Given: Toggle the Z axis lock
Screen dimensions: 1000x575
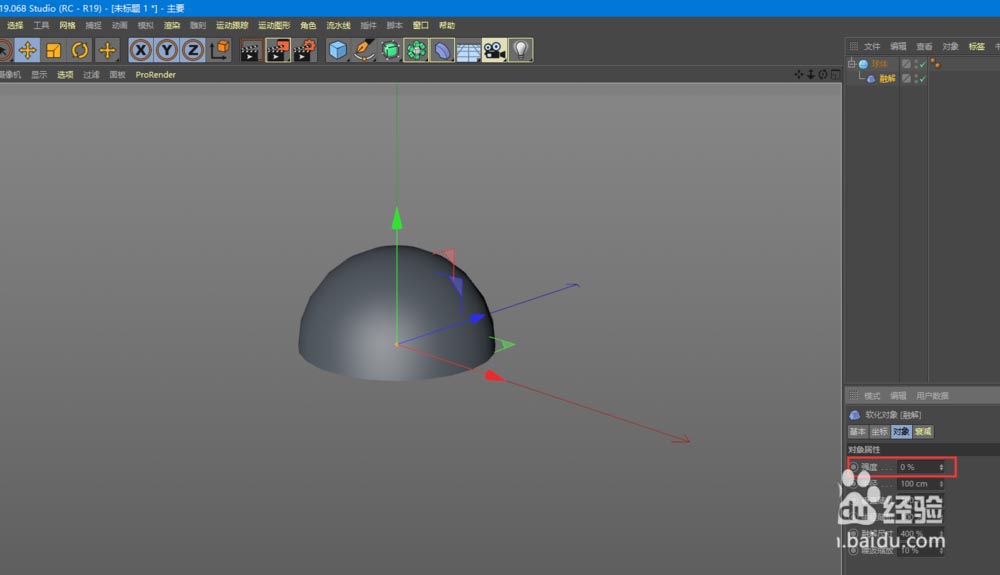Looking at the screenshot, I should point(193,50).
